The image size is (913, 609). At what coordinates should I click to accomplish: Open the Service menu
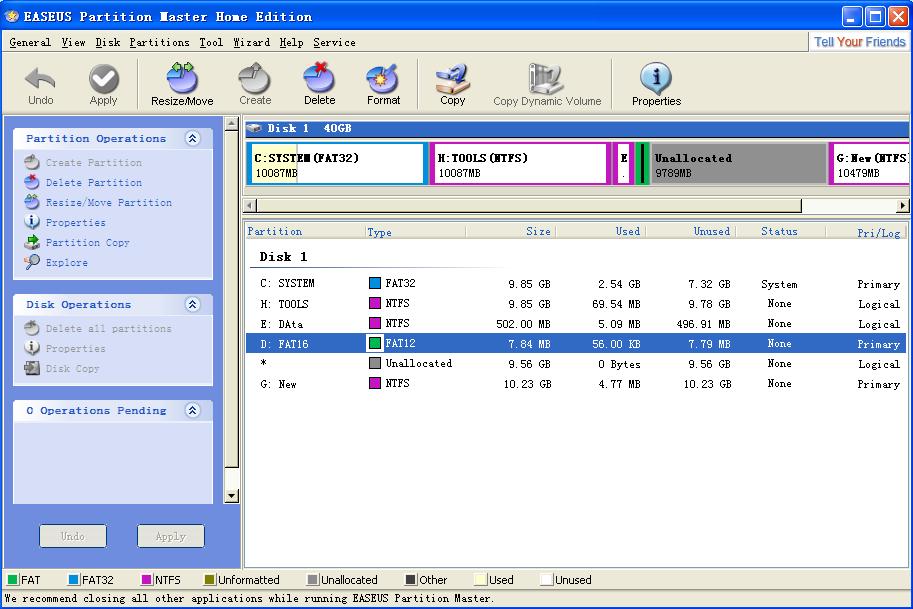pyautogui.click(x=334, y=43)
